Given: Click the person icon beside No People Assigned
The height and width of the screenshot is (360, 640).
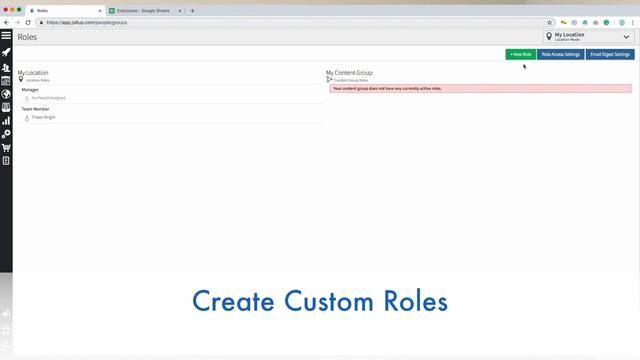Looking at the screenshot, I should point(27,98).
